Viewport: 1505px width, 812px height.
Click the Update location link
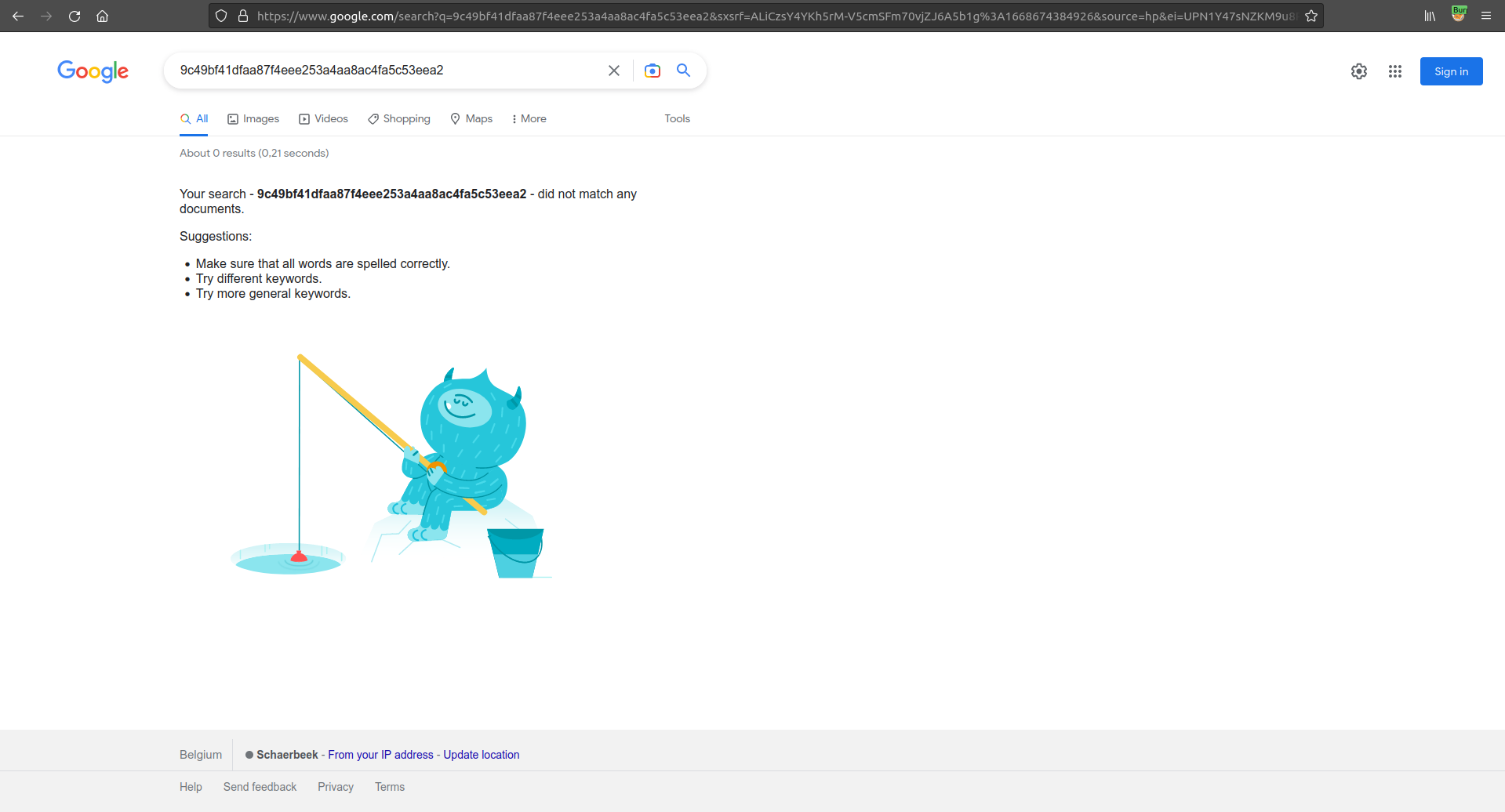(482, 755)
